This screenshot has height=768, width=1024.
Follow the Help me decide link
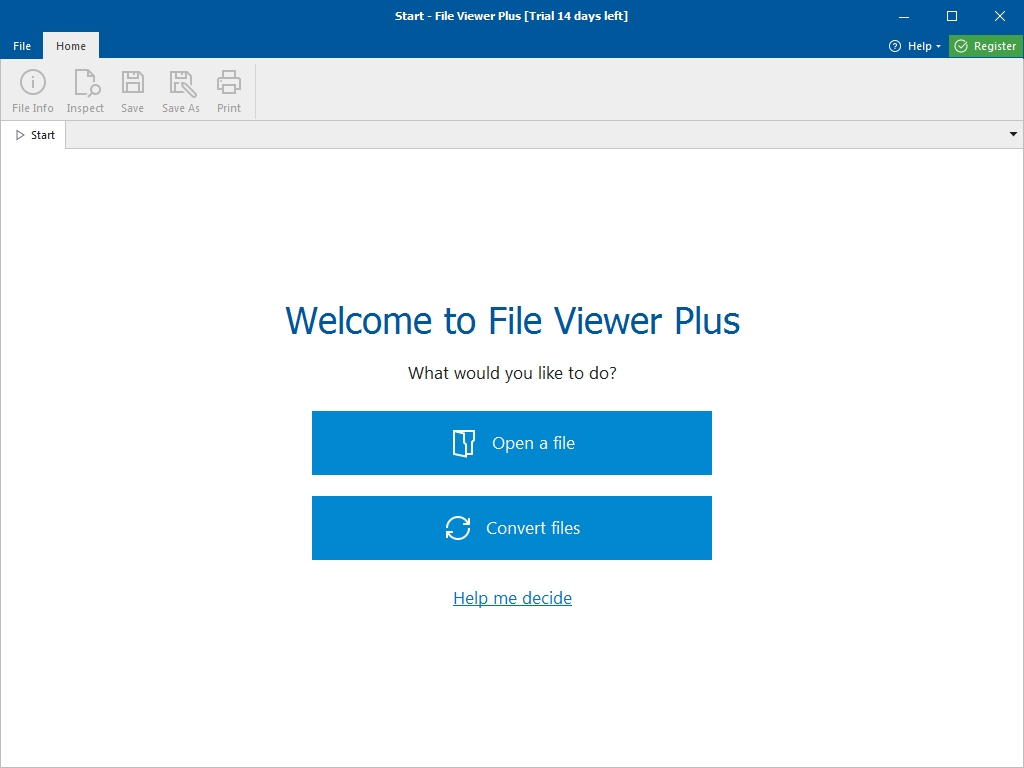coord(512,598)
